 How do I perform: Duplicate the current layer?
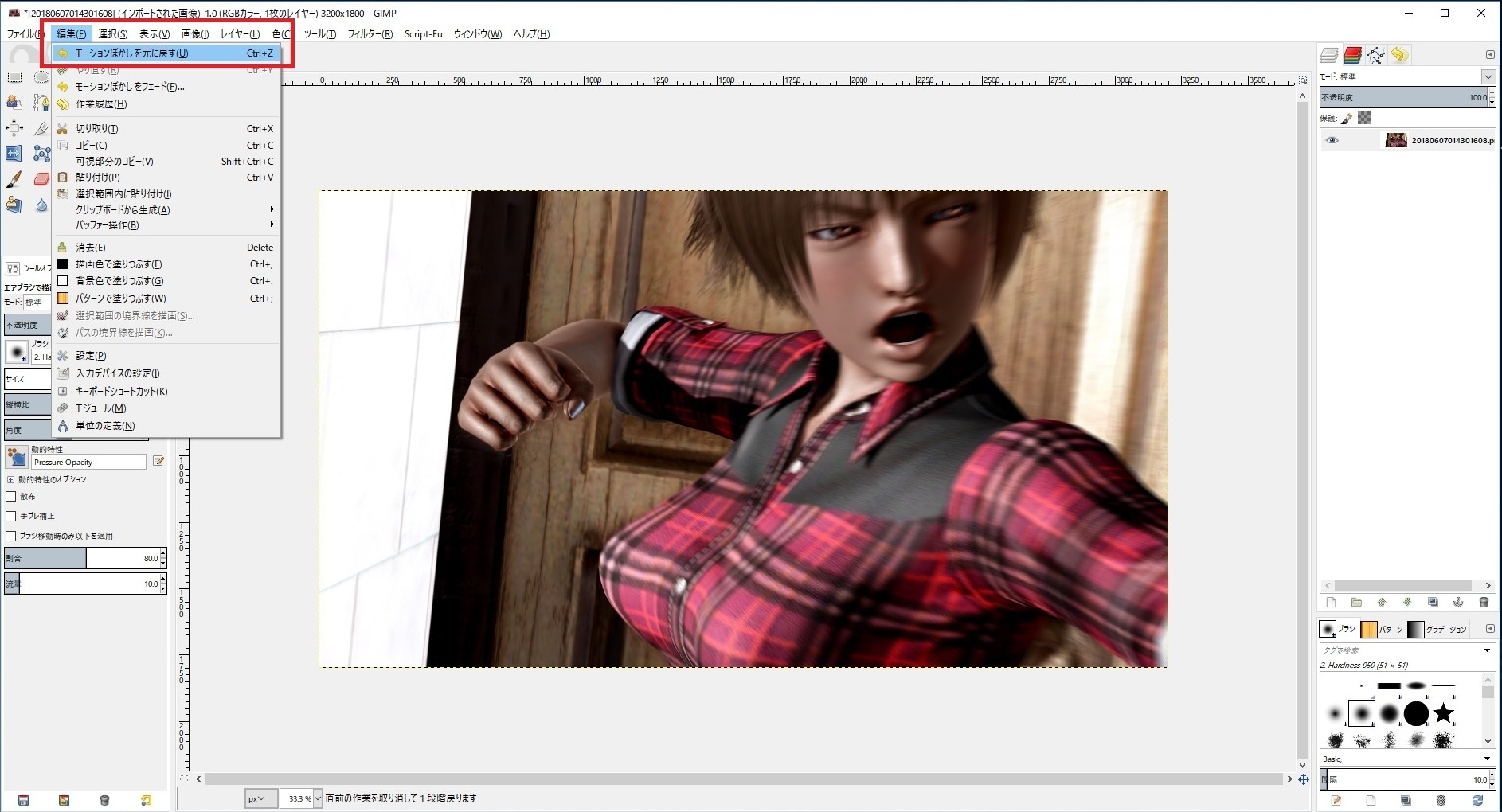1433,603
